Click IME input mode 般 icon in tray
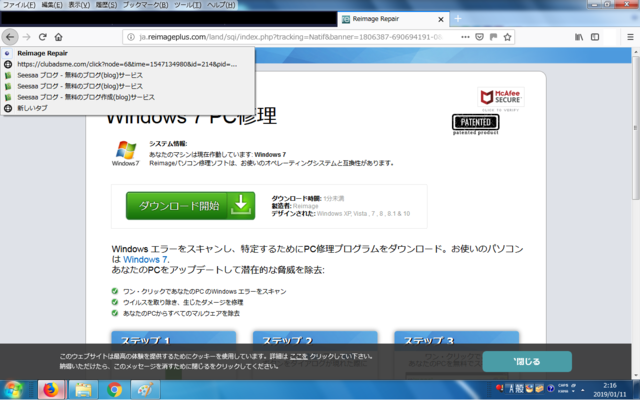Screen dimensions: 640x400 (519, 389)
